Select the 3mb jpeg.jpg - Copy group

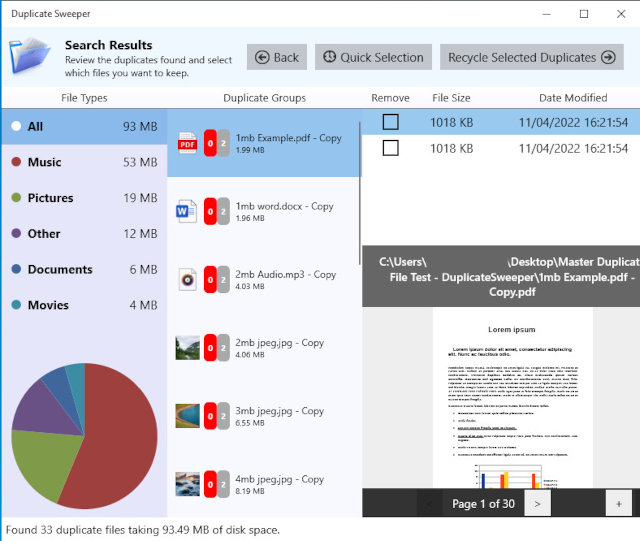(x=264, y=416)
